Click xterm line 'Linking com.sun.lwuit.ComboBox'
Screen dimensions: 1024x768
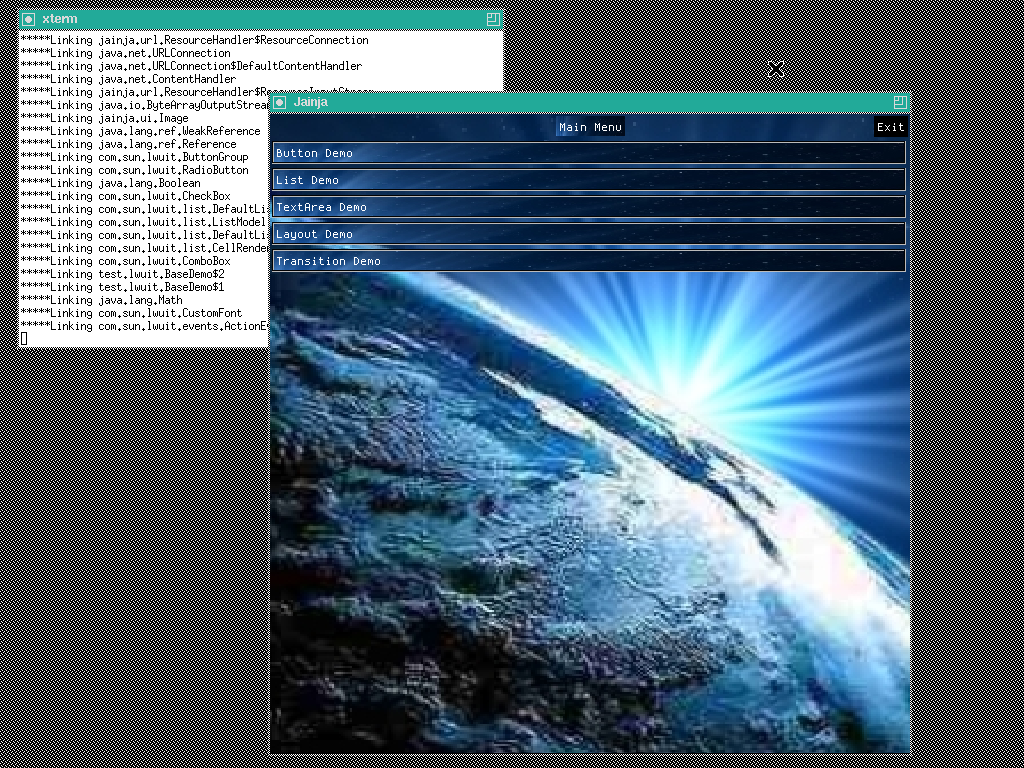[125, 261]
